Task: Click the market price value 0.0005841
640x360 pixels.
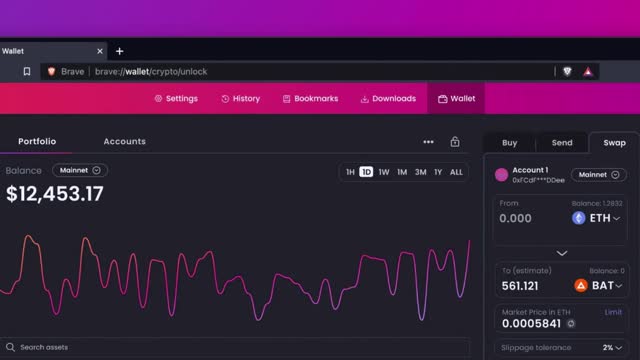Action: (531, 324)
